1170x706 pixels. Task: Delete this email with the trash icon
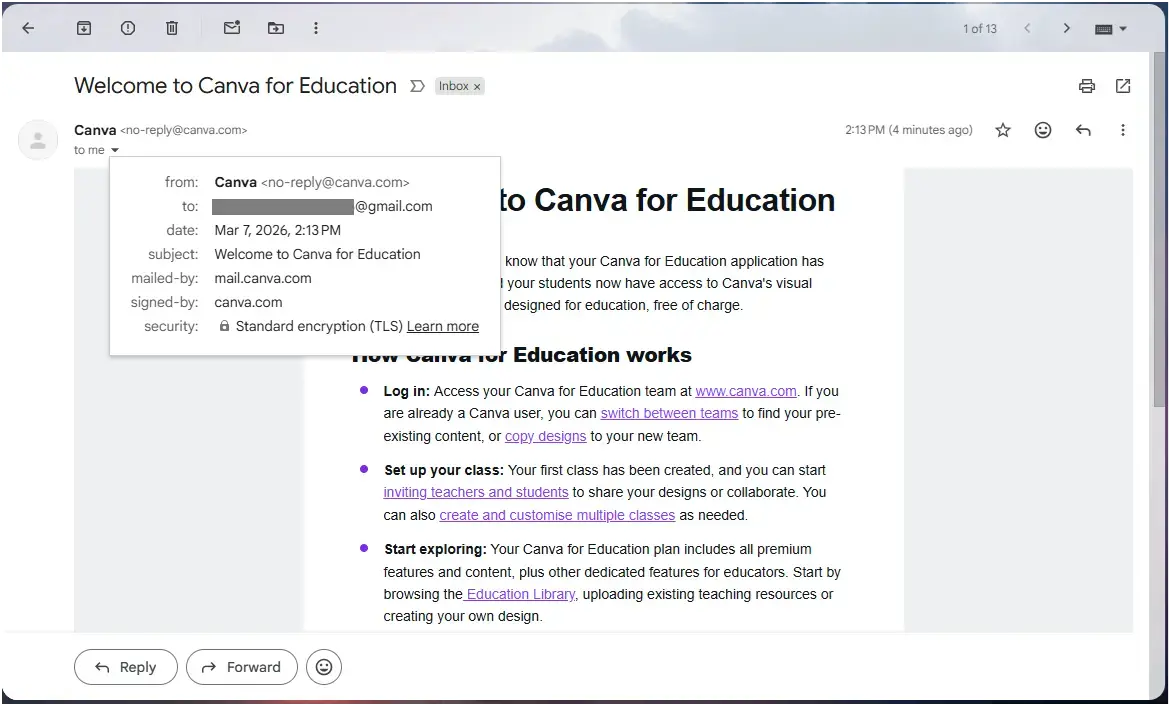click(172, 28)
